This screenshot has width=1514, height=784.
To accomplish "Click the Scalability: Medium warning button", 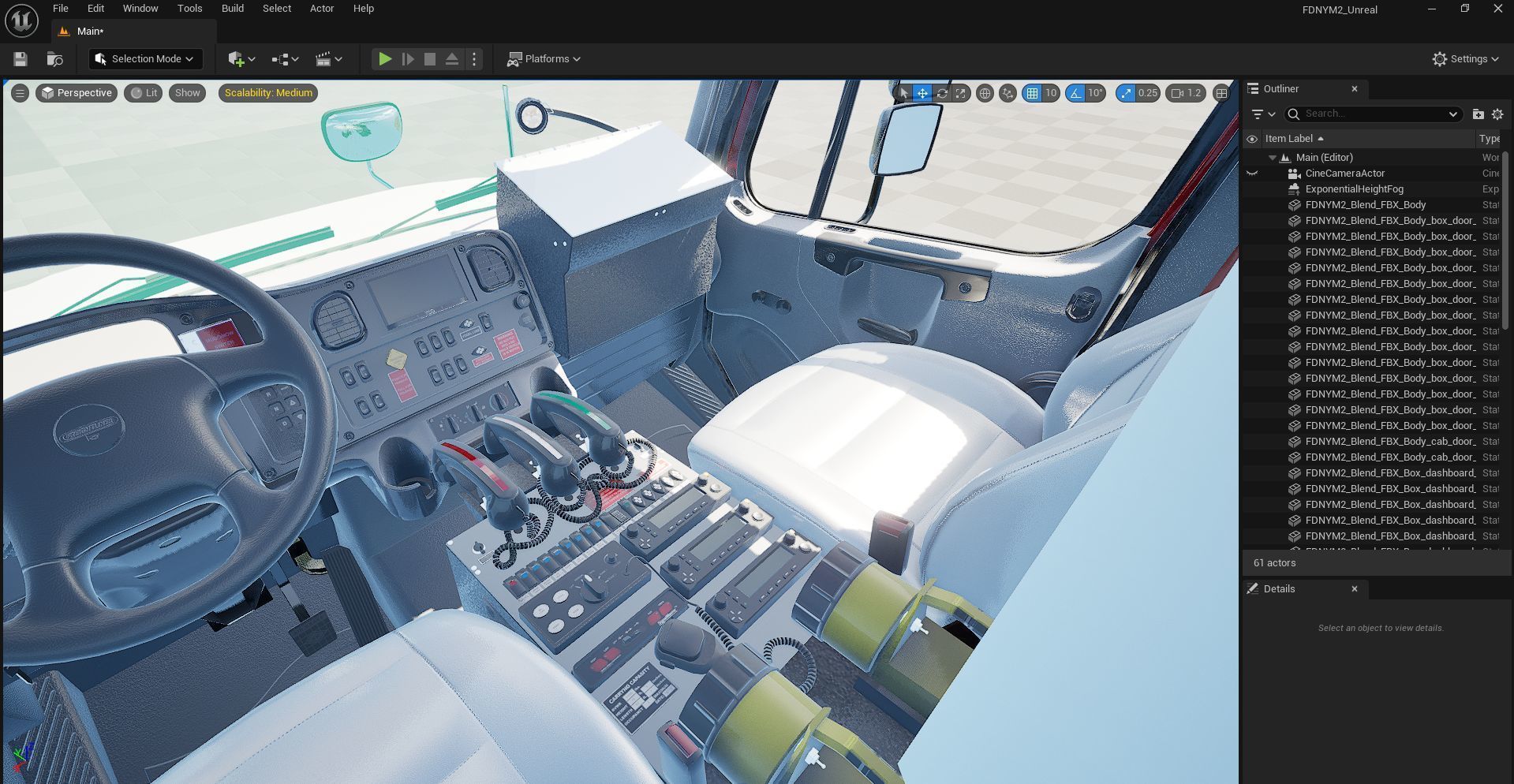I will [268, 93].
